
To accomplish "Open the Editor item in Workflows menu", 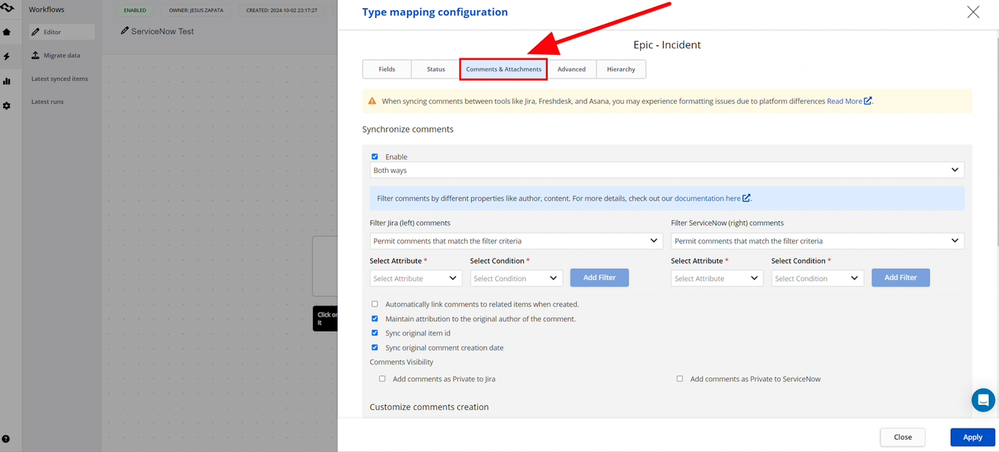I will pyautogui.click(x=62, y=32).
